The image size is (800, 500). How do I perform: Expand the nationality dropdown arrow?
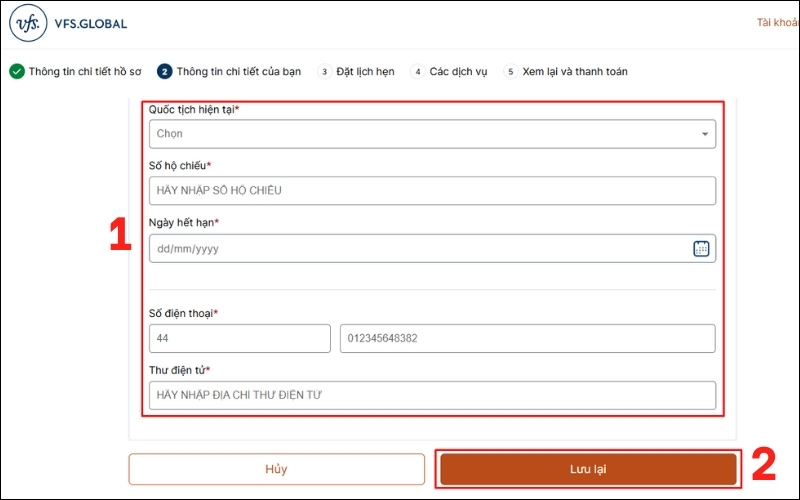click(704, 134)
